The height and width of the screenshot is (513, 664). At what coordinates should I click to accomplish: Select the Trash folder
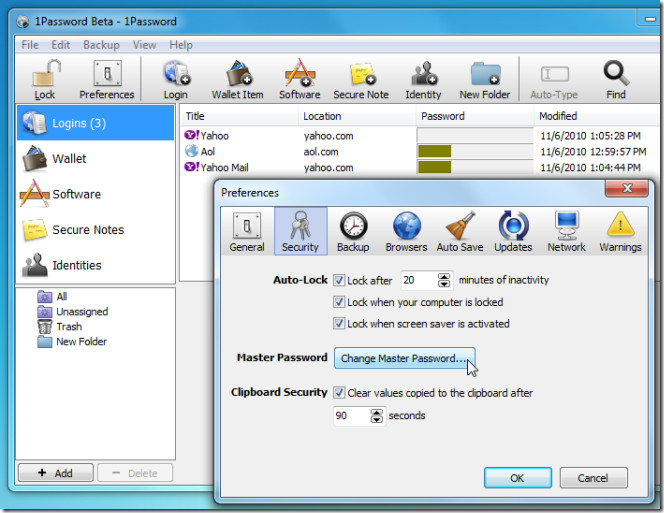(59, 327)
